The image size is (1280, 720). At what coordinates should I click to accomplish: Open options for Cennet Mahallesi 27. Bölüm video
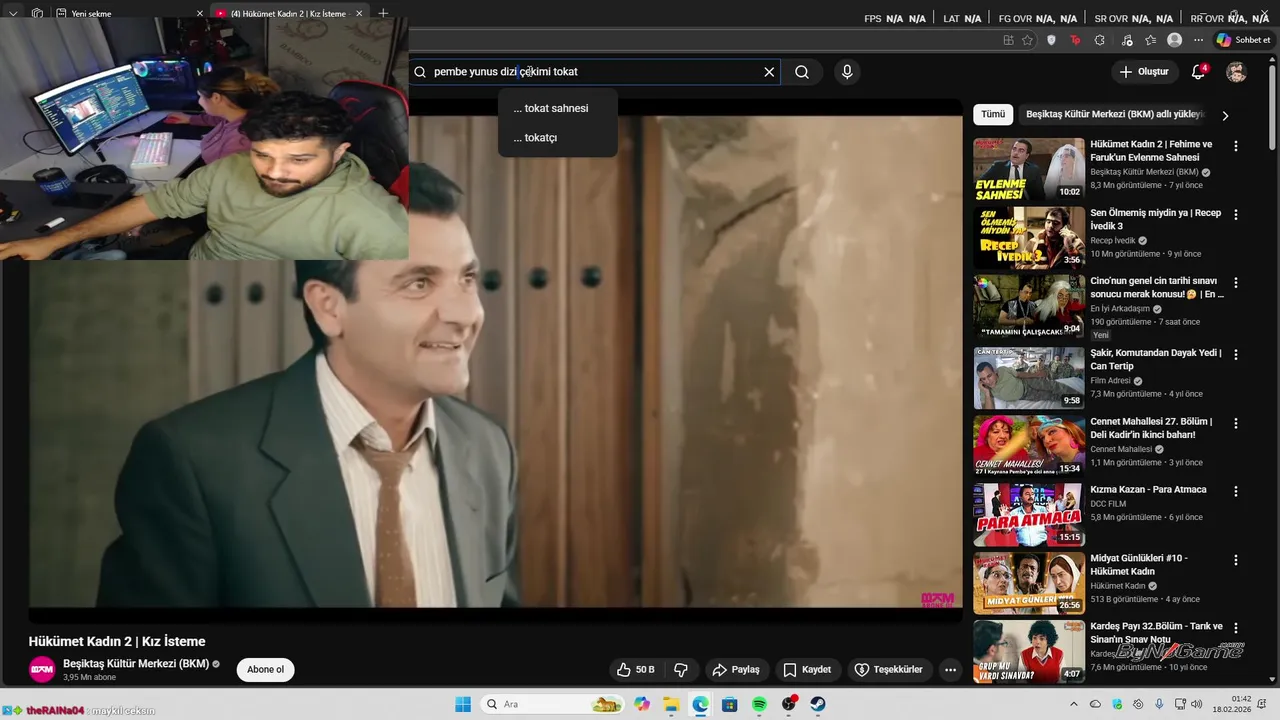(1236, 423)
